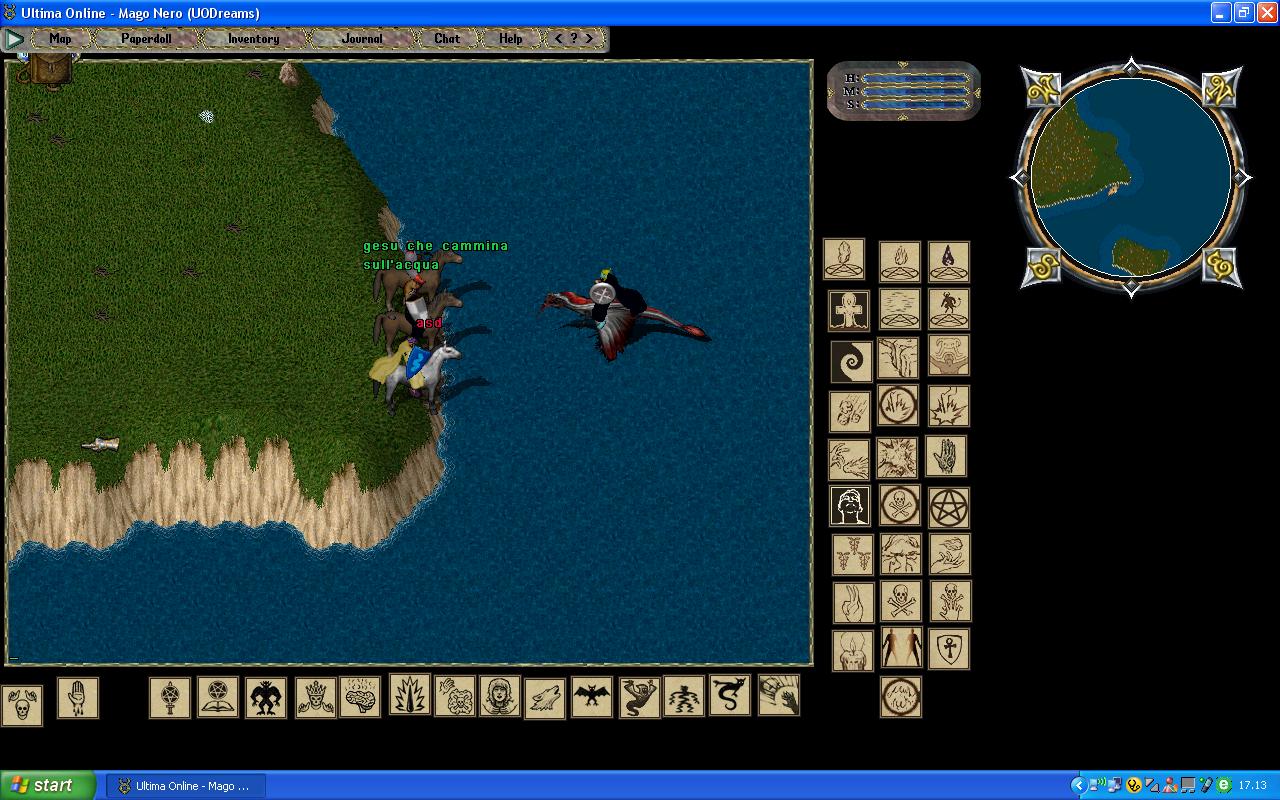This screenshot has width=1280, height=800.
Task: Cast the arms-raised figure spell icon
Action: point(948,355)
